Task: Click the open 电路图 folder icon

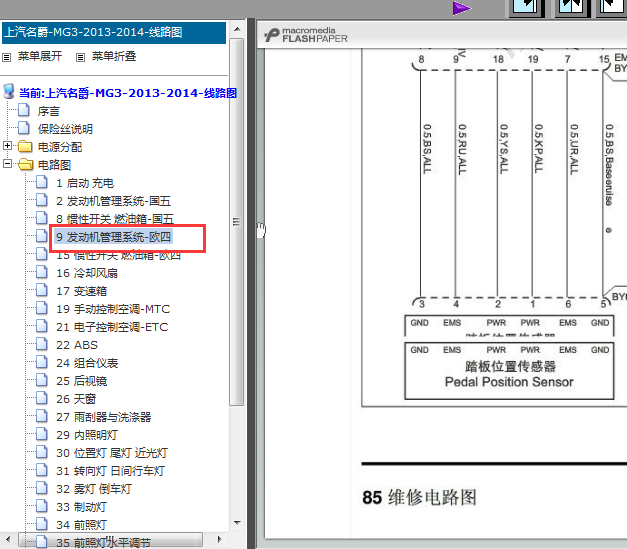Action: point(26,164)
